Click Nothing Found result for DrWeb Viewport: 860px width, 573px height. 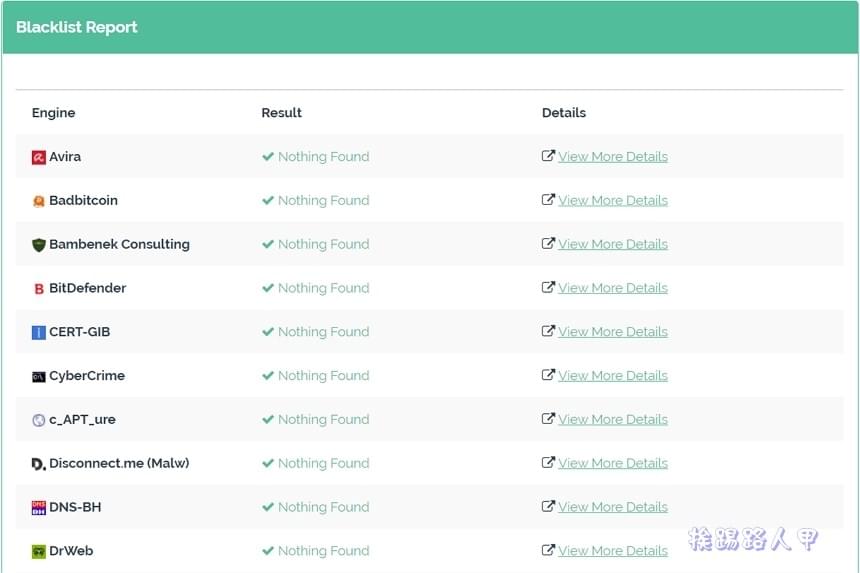pos(324,551)
